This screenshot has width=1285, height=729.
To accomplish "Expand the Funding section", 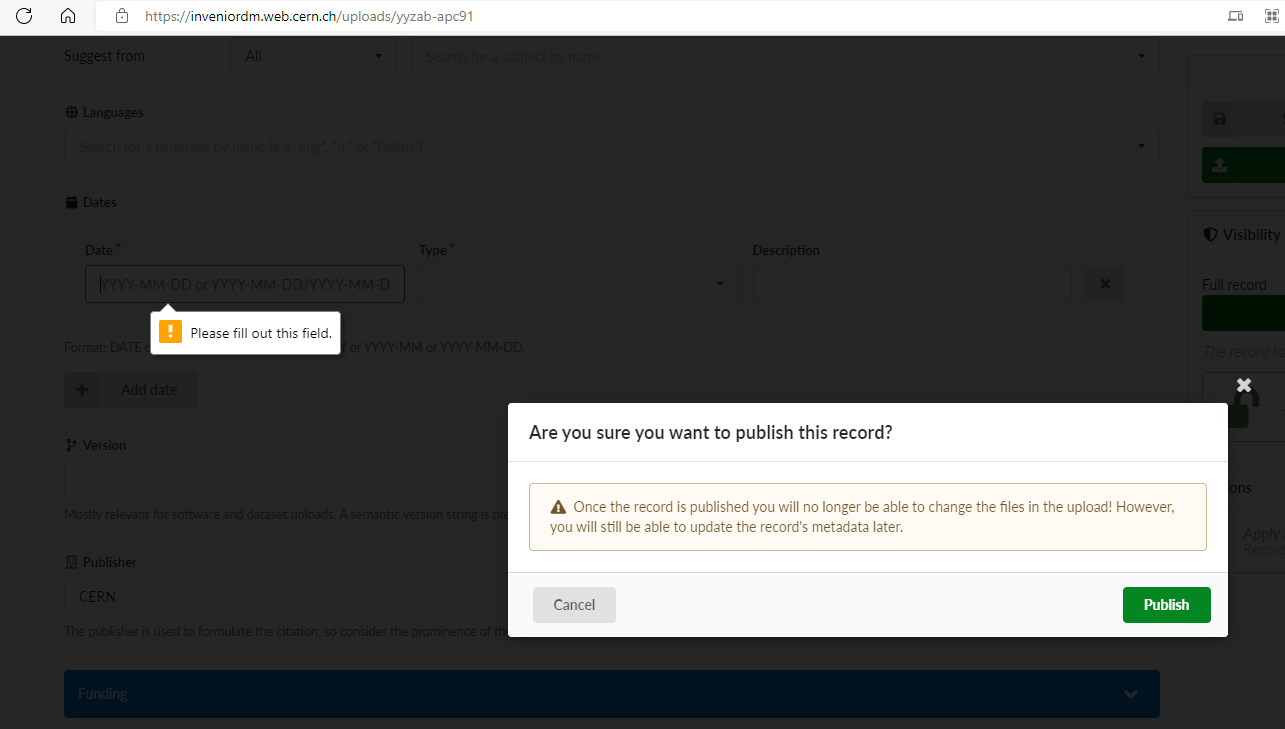I will [x=611, y=693].
